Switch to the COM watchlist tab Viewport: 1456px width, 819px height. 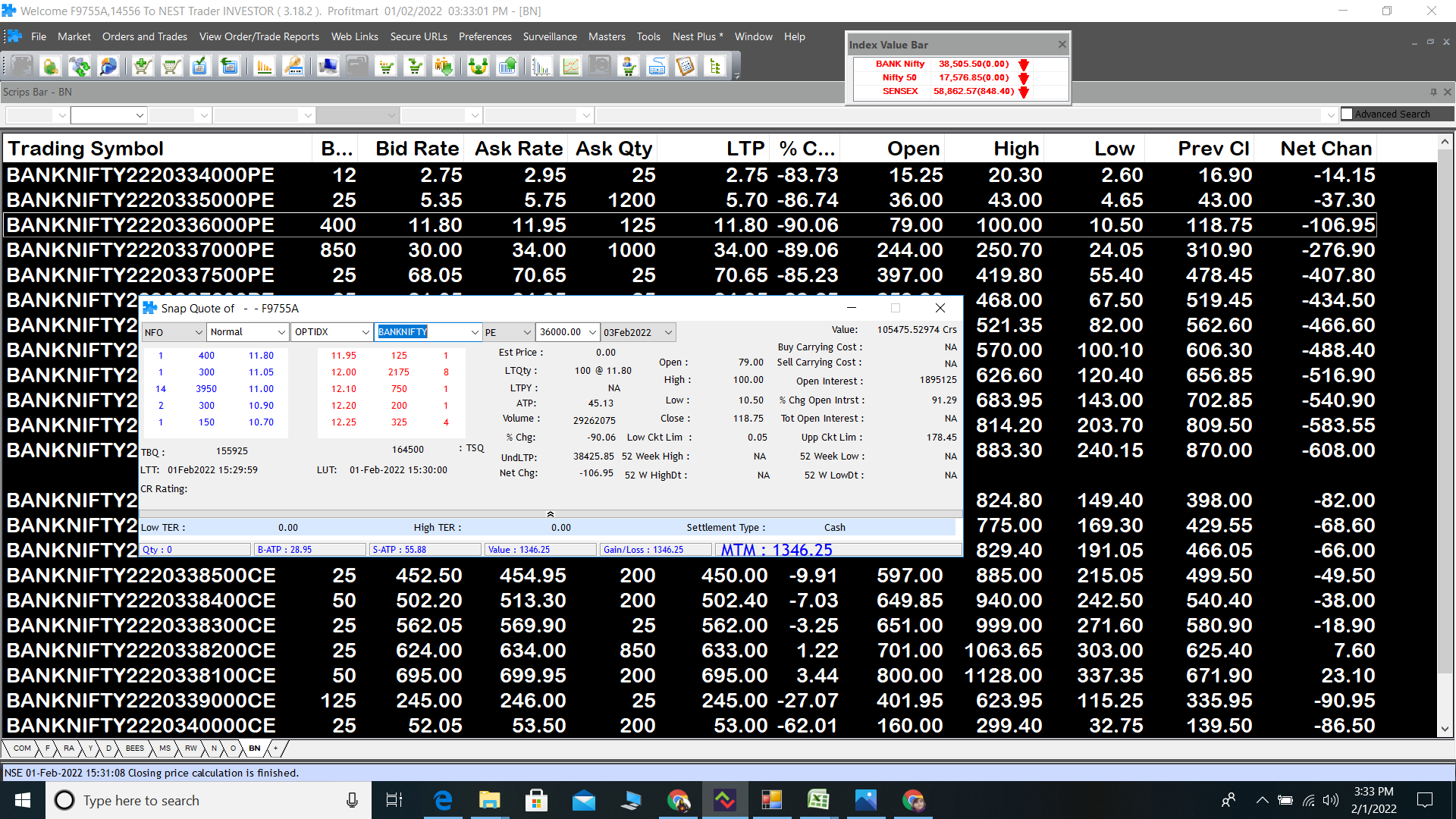click(22, 748)
